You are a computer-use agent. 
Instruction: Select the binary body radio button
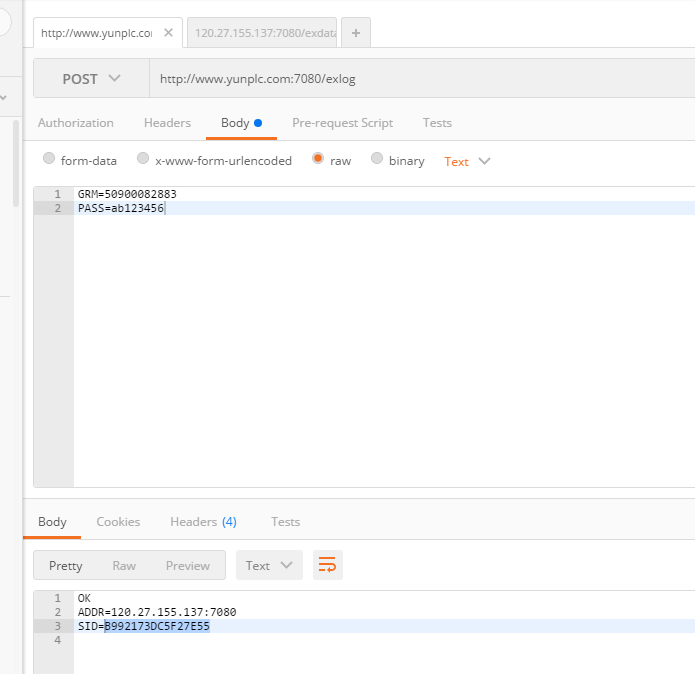377,159
